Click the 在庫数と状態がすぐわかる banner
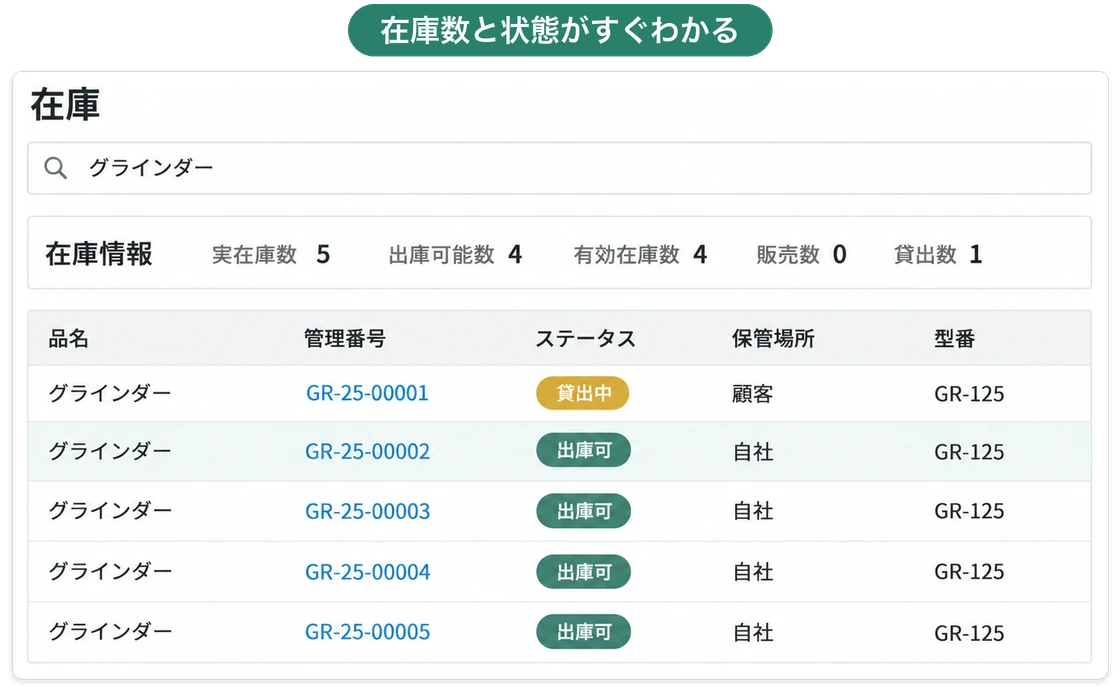Screen dimensions: 1120x694 [560, 30]
